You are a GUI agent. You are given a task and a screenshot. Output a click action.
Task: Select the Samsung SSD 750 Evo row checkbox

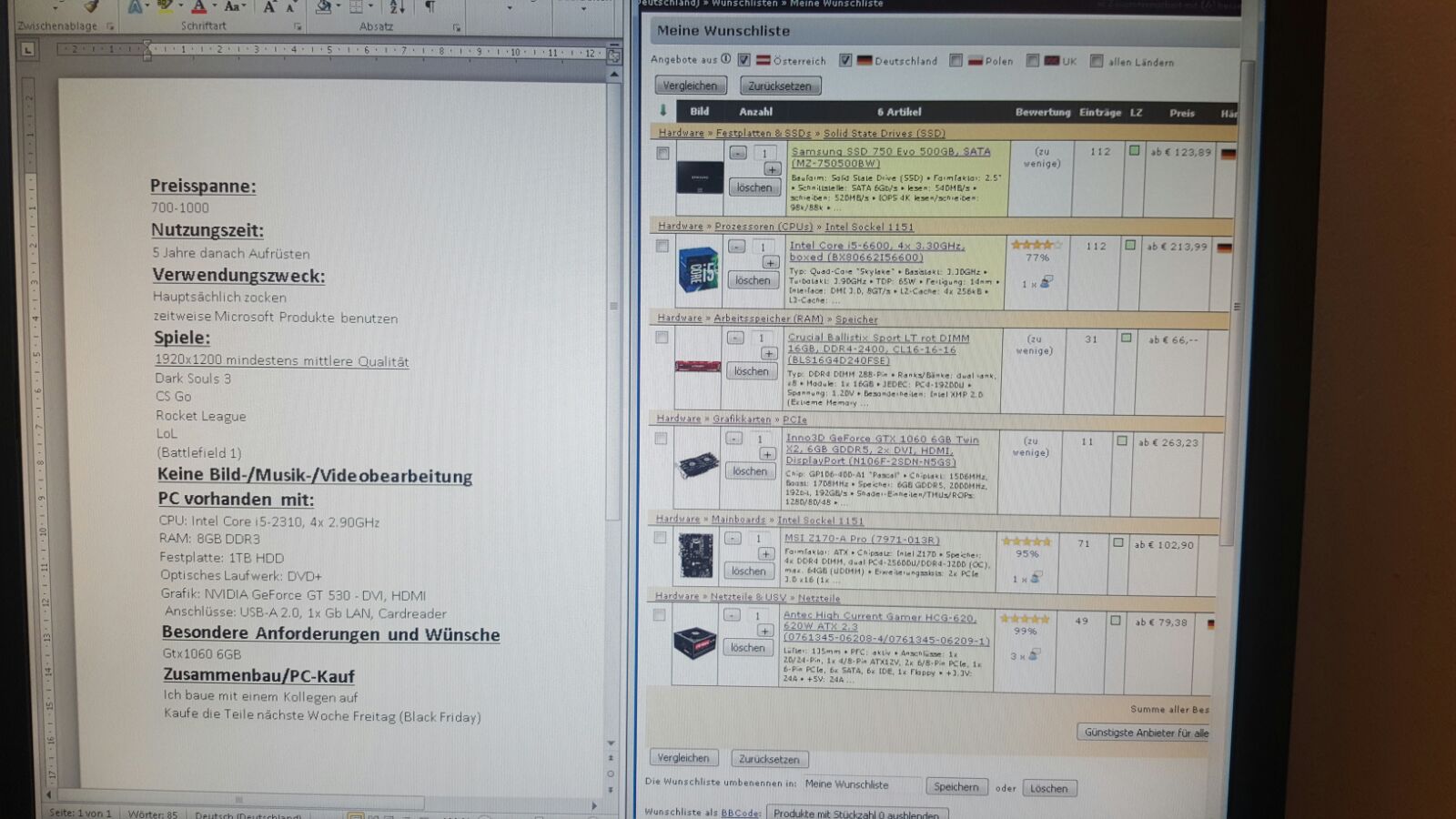point(662,154)
